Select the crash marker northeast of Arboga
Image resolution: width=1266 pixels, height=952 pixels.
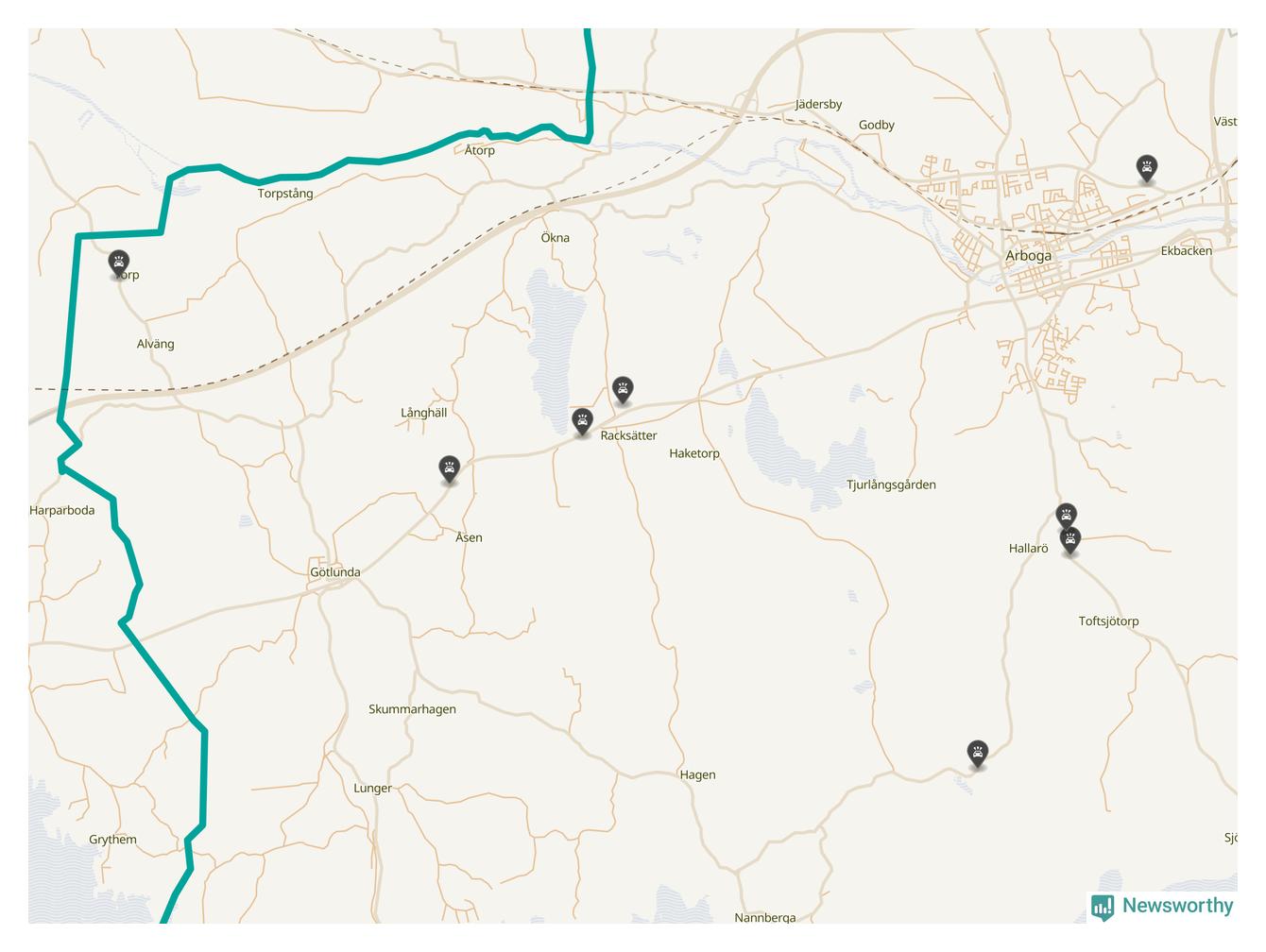tap(1146, 169)
